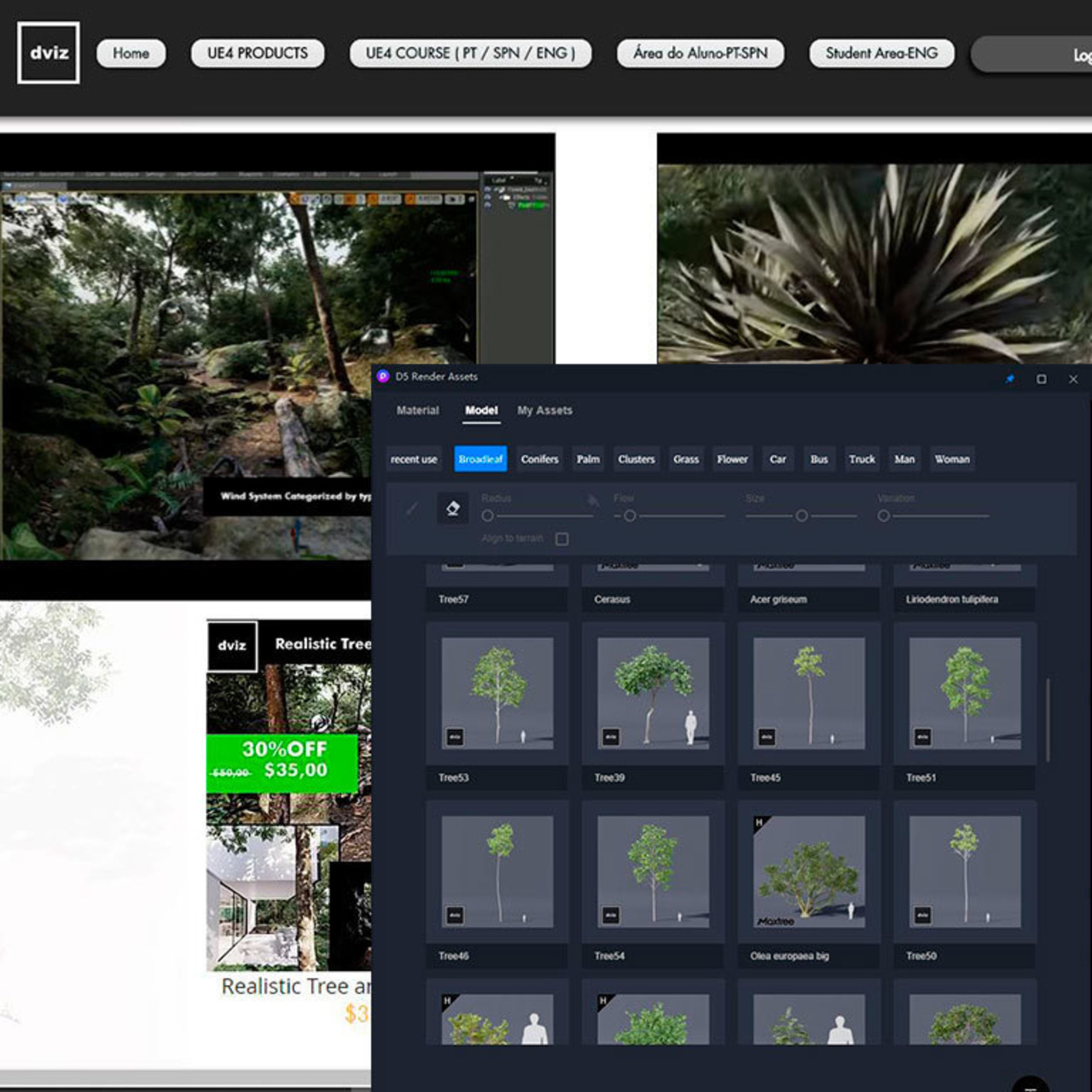
Task: Click the dviz badge on Tree53 thumbnail
Action: pos(455,737)
